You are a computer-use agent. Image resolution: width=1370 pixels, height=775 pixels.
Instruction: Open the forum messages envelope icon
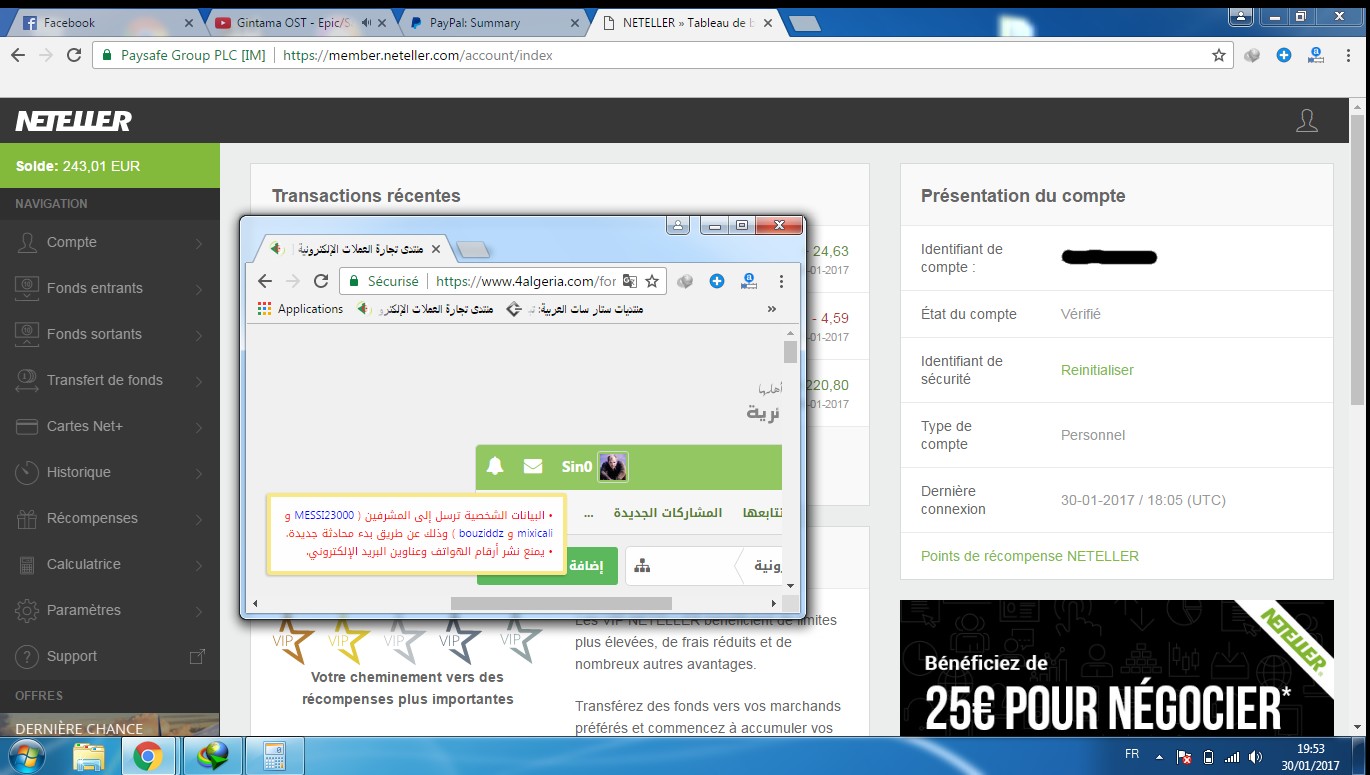[x=533, y=466]
